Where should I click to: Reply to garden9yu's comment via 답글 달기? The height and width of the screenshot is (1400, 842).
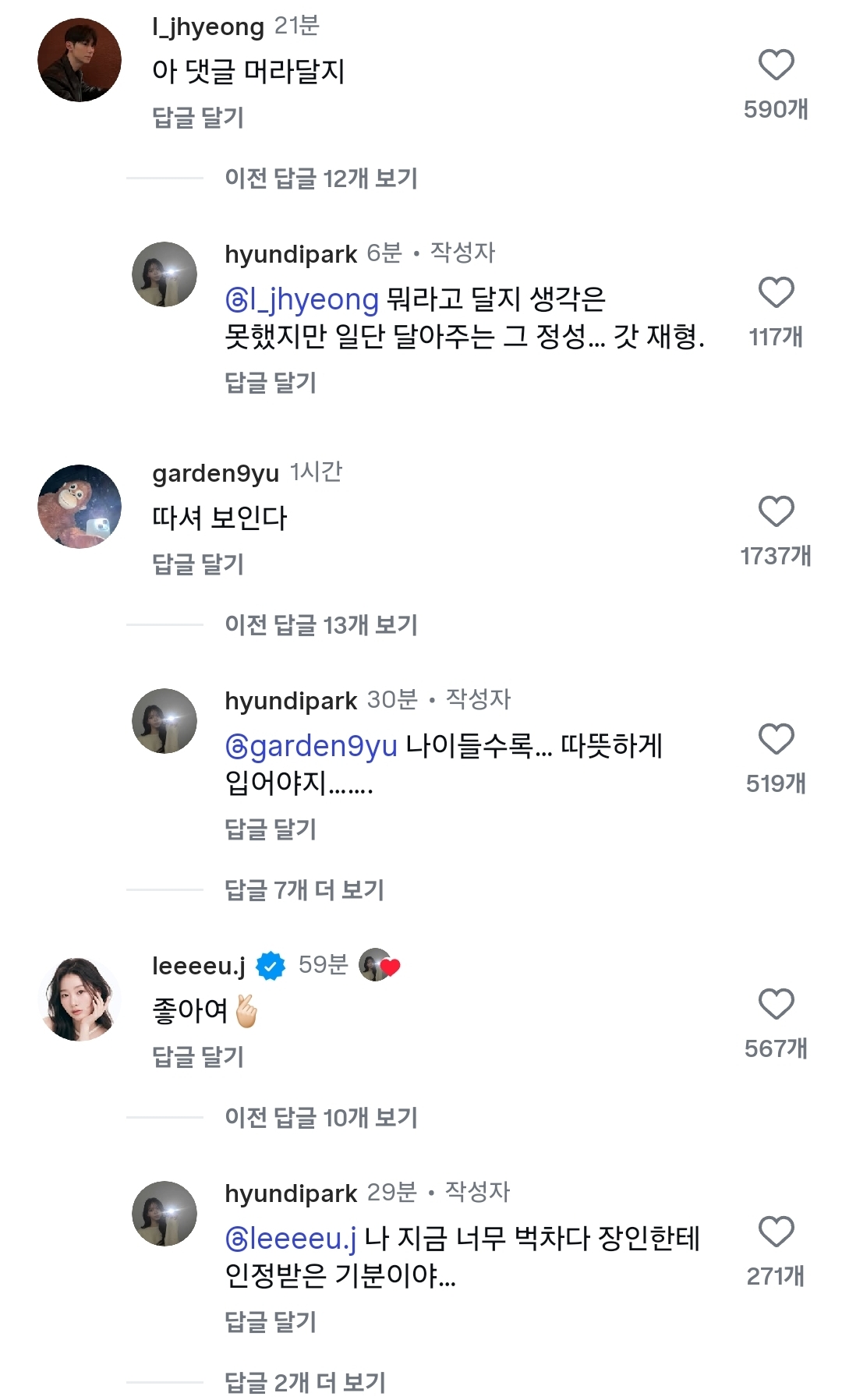(x=198, y=564)
